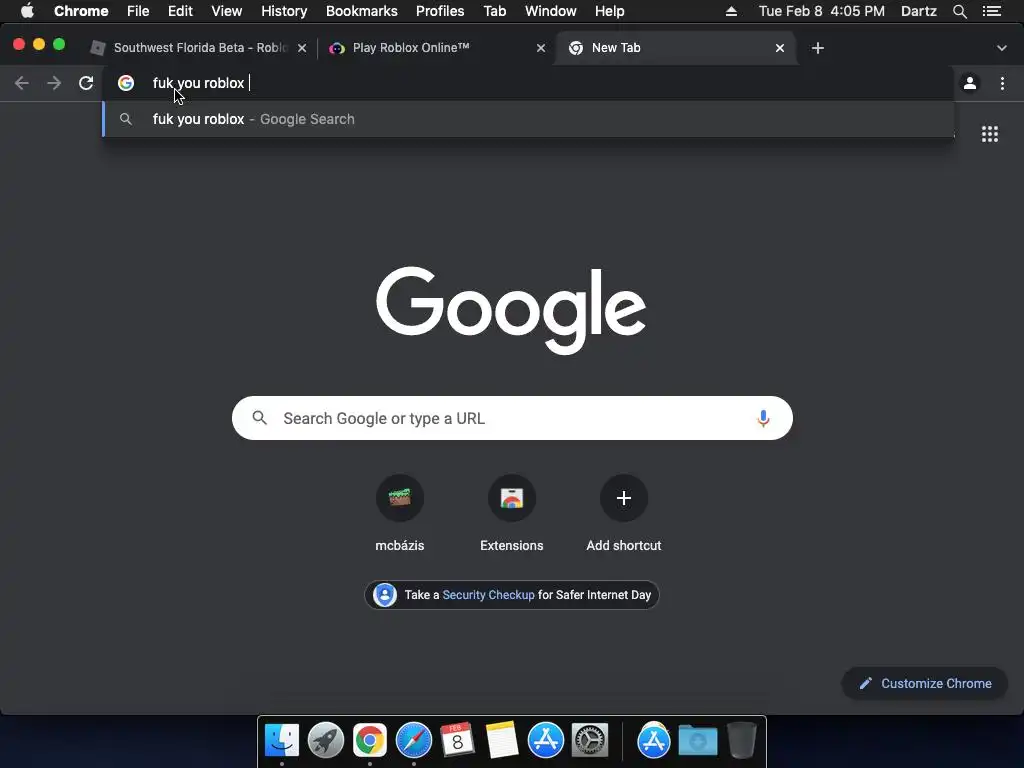Select the 'fuk you roblox' Google Search suggestion
The image size is (1024, 768).
pos(528,119)
